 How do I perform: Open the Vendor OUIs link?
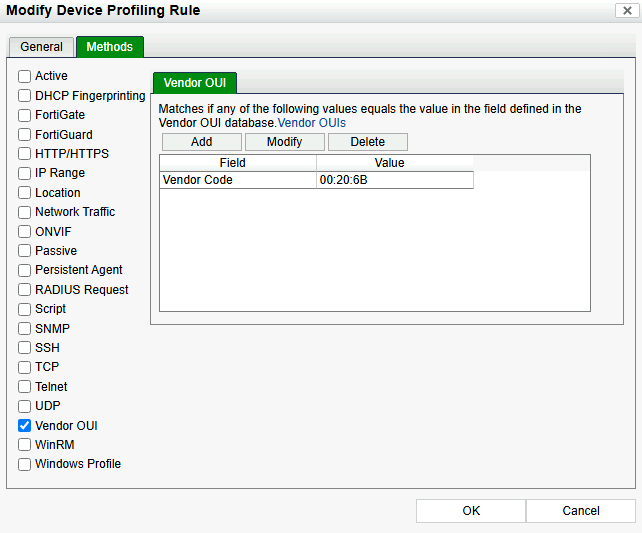click(311, 123)
